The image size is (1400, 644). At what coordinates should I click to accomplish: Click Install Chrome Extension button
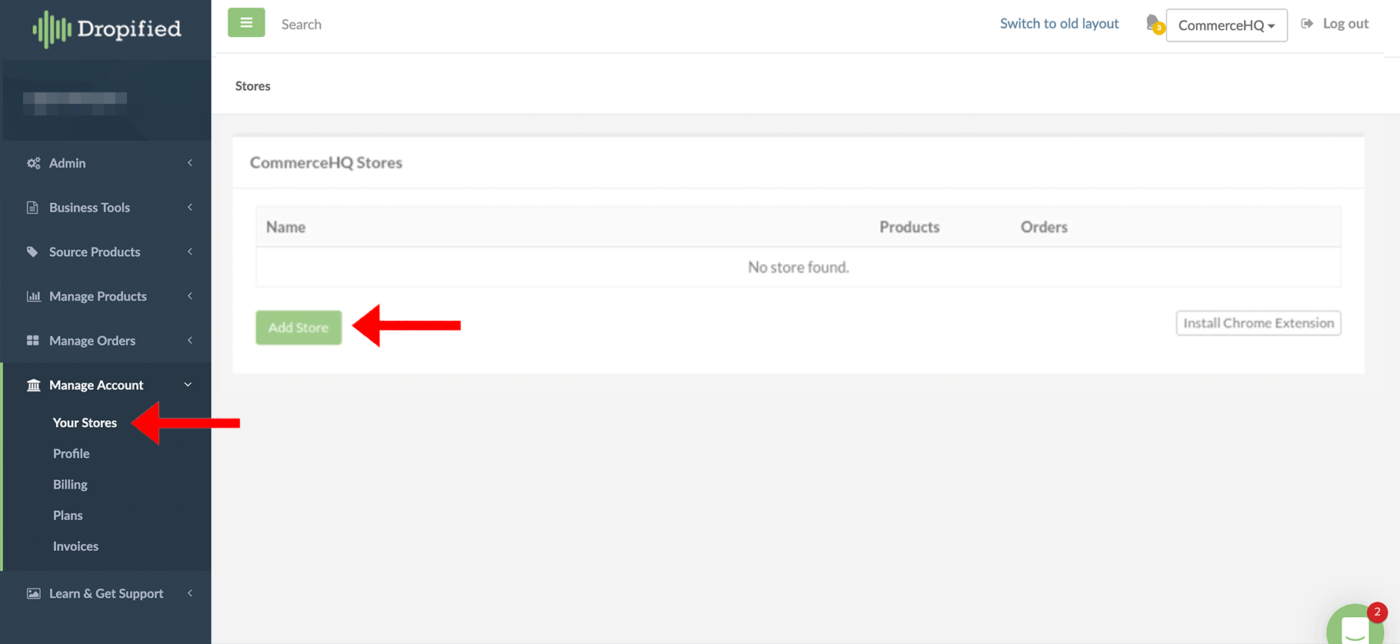[1258, 323]
